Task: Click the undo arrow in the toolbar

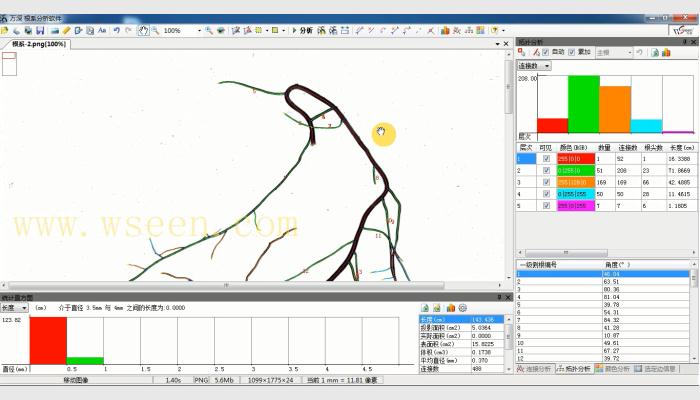Action: click(117, 31)
